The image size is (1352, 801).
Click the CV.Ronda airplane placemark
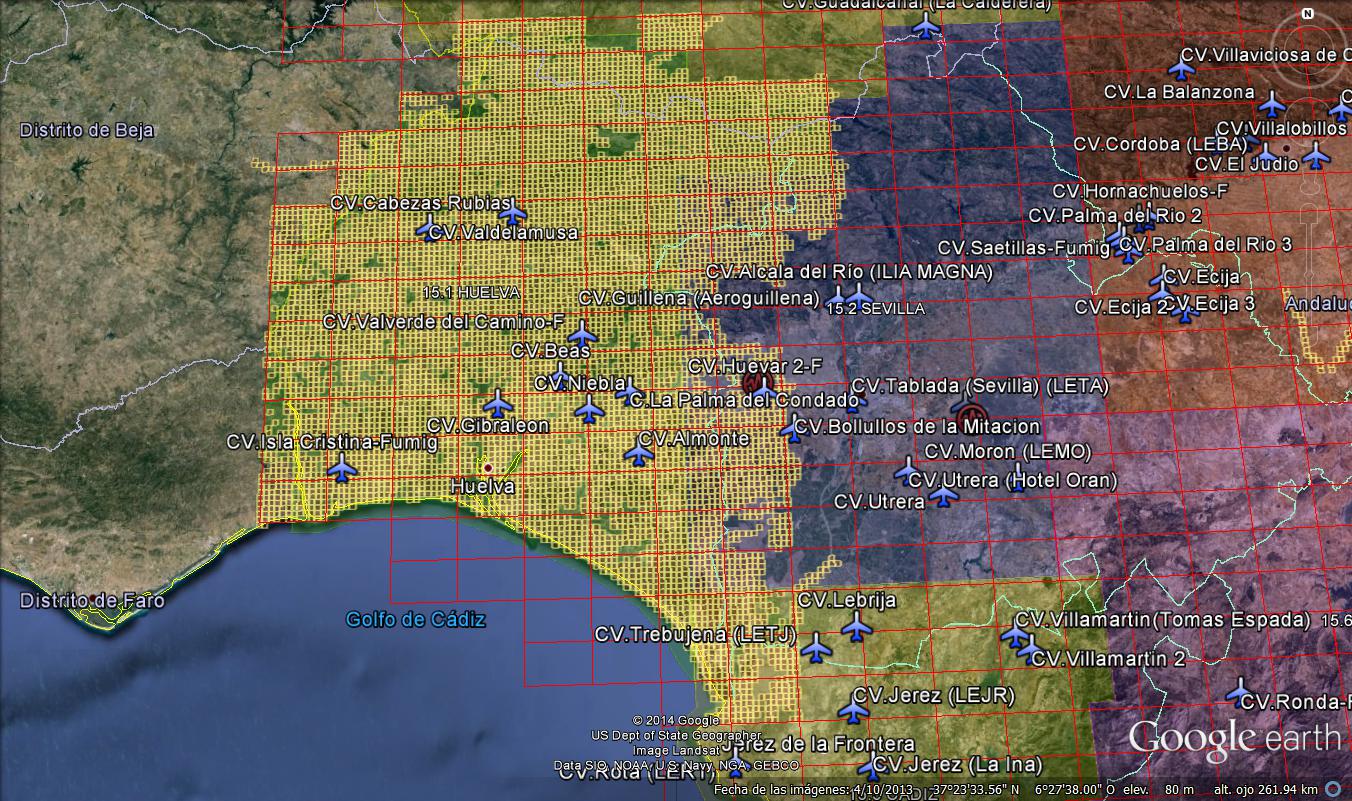pyautogui.click(x=1240, y=691)
